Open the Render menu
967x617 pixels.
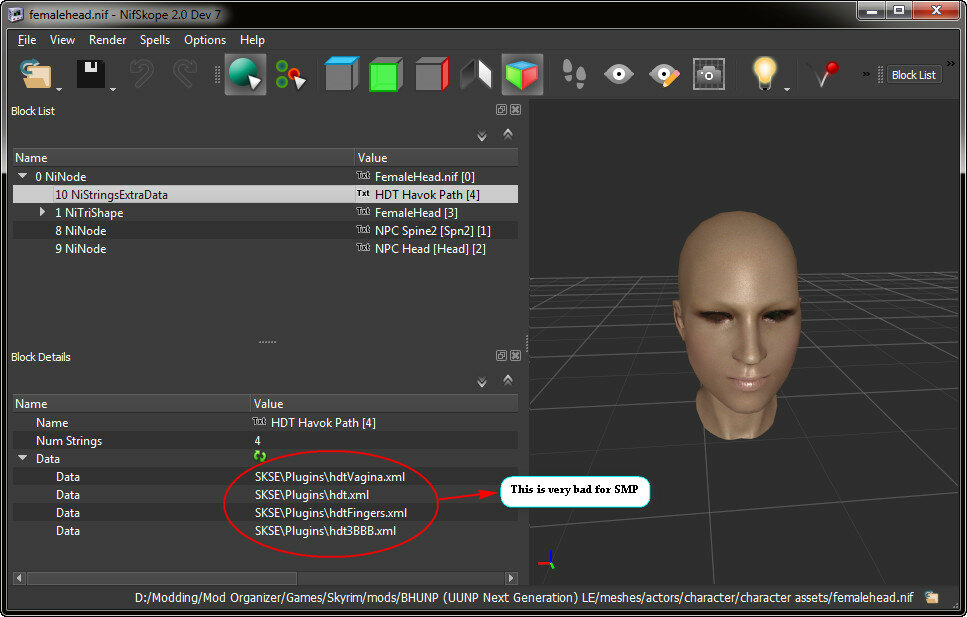pos(107,40)
